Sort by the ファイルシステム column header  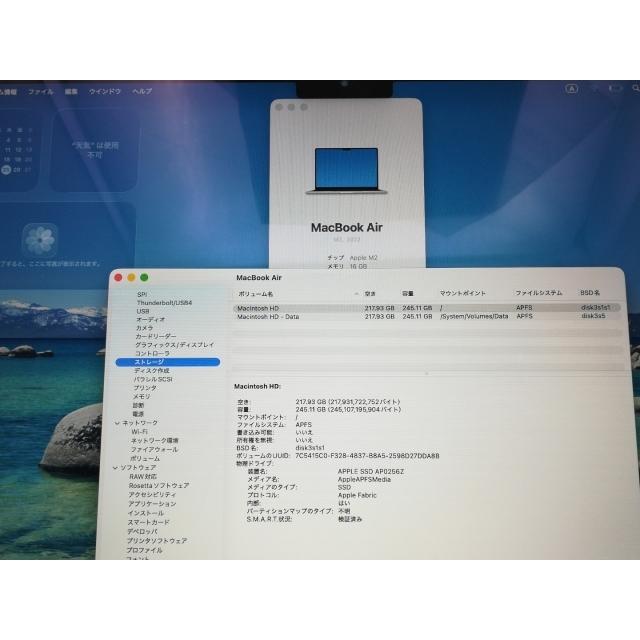point(538,293)
